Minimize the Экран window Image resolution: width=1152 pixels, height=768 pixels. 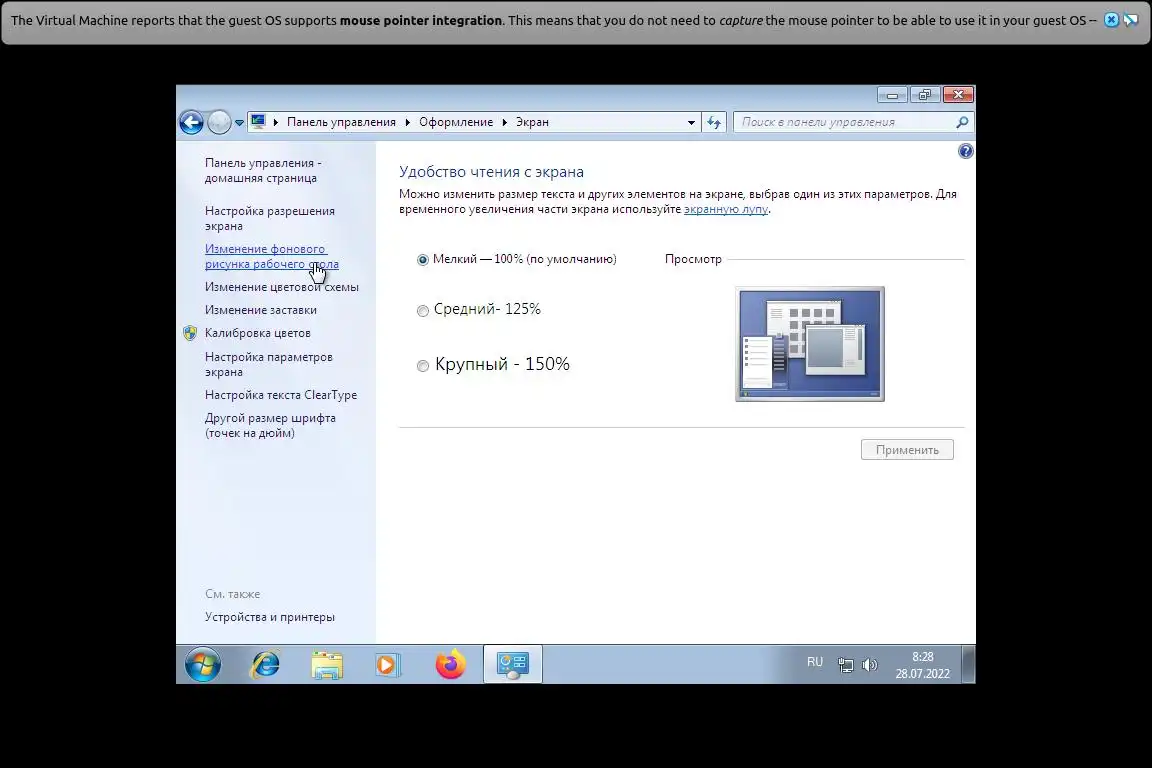(892, 95)
